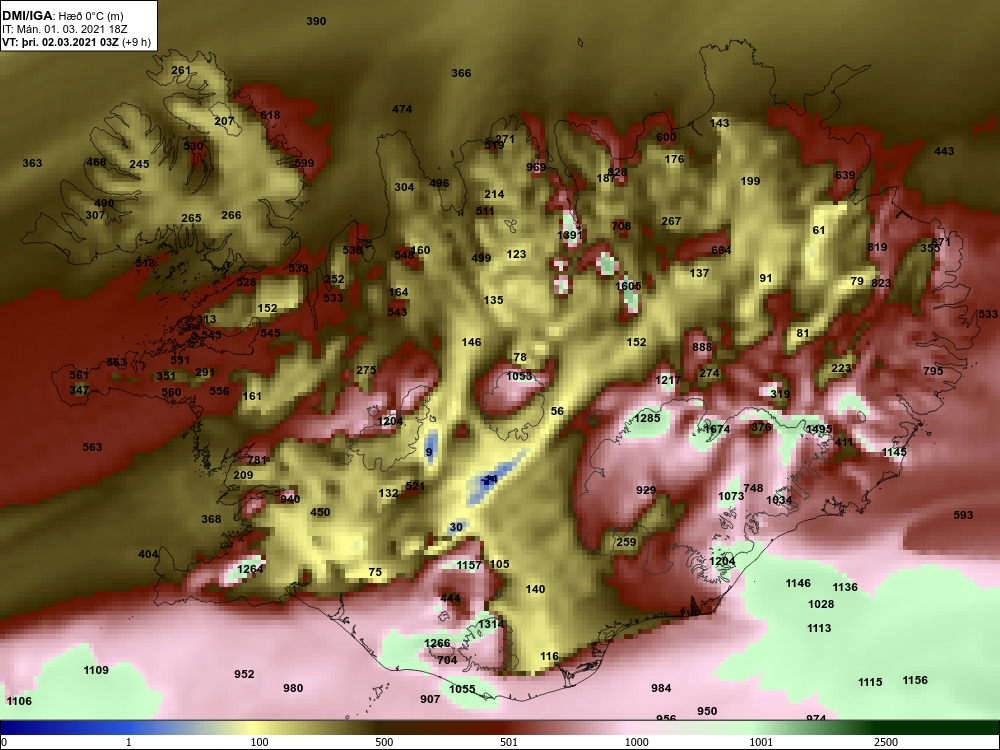Screen dimensions: 1000x750
Task: Click the map value '819'
Action: click(x=878, y=247)
